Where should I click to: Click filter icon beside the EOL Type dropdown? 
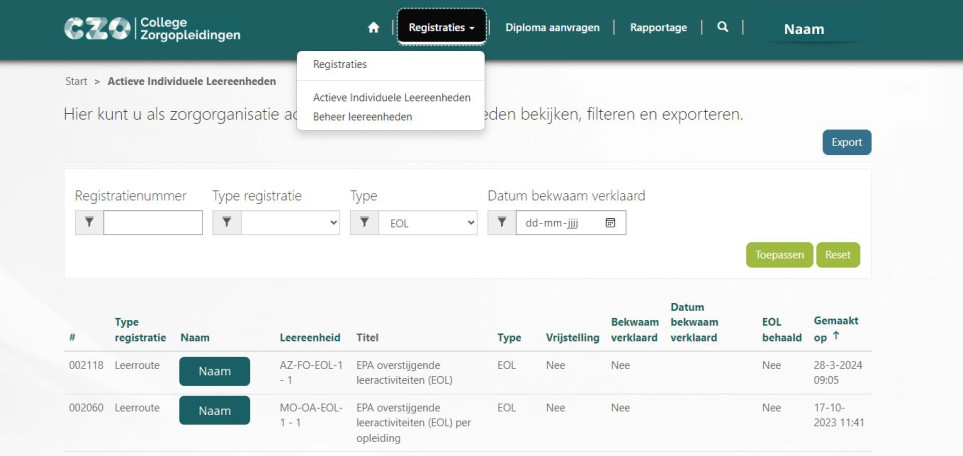click(364, 223)
